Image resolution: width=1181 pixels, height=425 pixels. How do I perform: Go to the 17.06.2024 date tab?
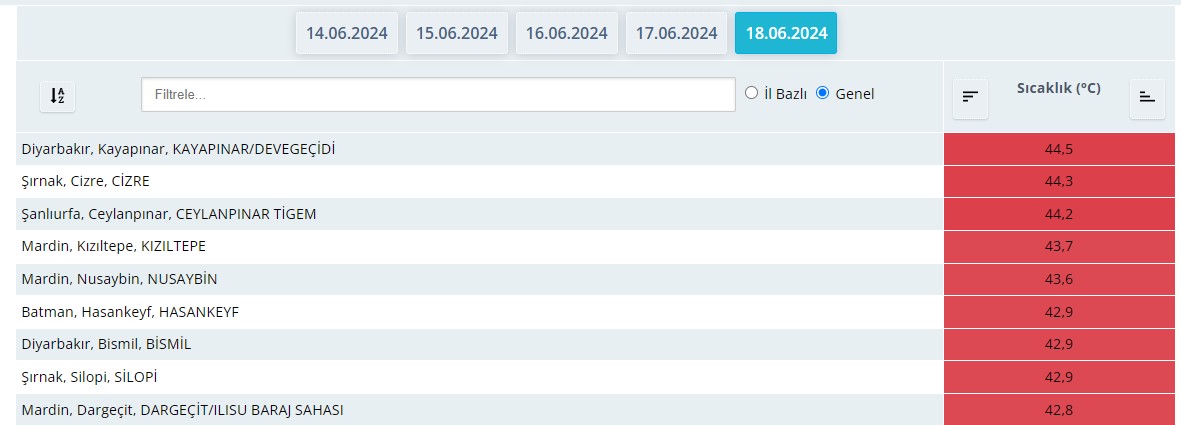677,33
